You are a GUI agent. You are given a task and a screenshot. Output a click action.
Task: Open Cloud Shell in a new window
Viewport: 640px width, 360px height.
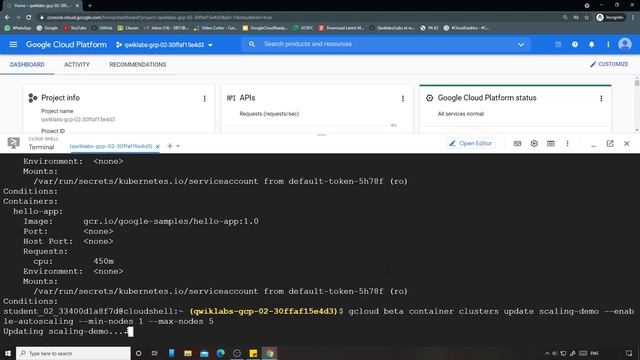[610, 143]
